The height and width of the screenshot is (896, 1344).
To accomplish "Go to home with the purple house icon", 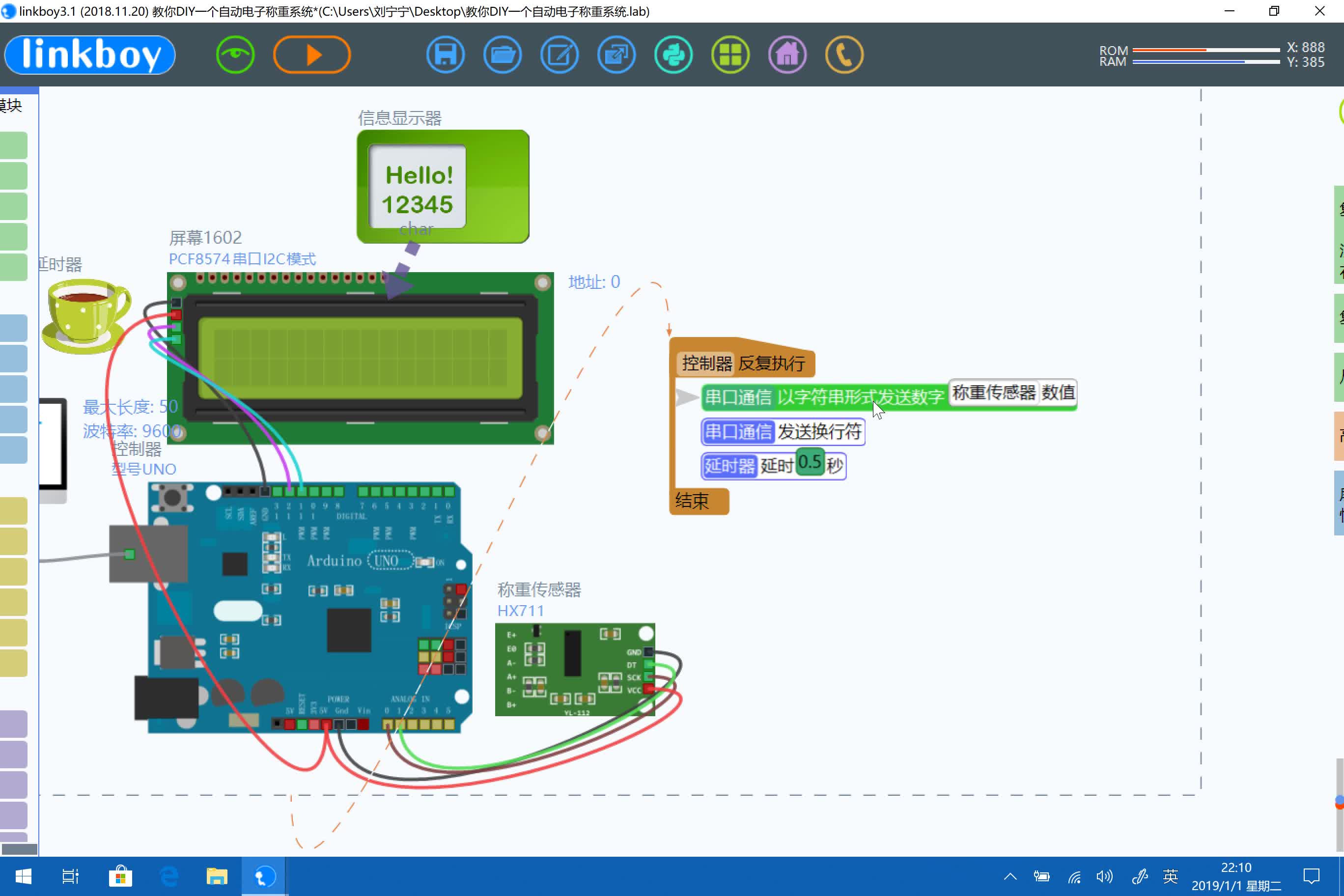I will coord(787,55).
